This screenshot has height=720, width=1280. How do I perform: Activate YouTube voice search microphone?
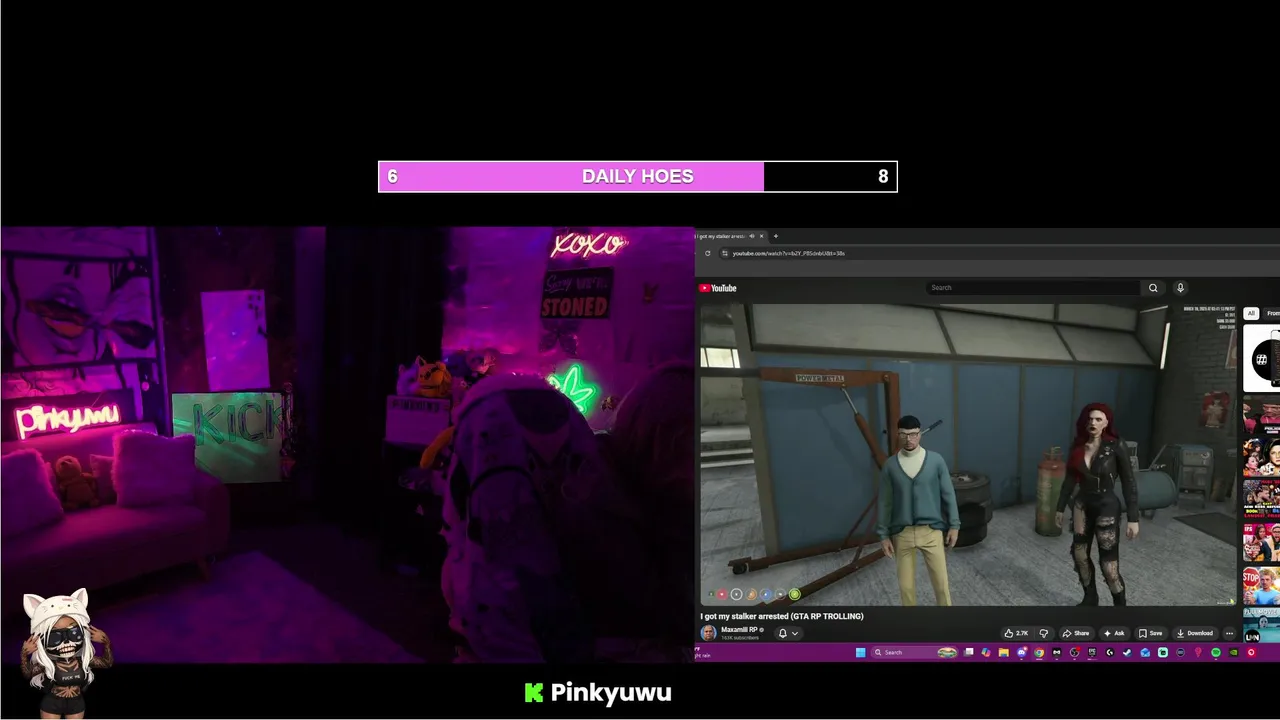point(1180,288)
